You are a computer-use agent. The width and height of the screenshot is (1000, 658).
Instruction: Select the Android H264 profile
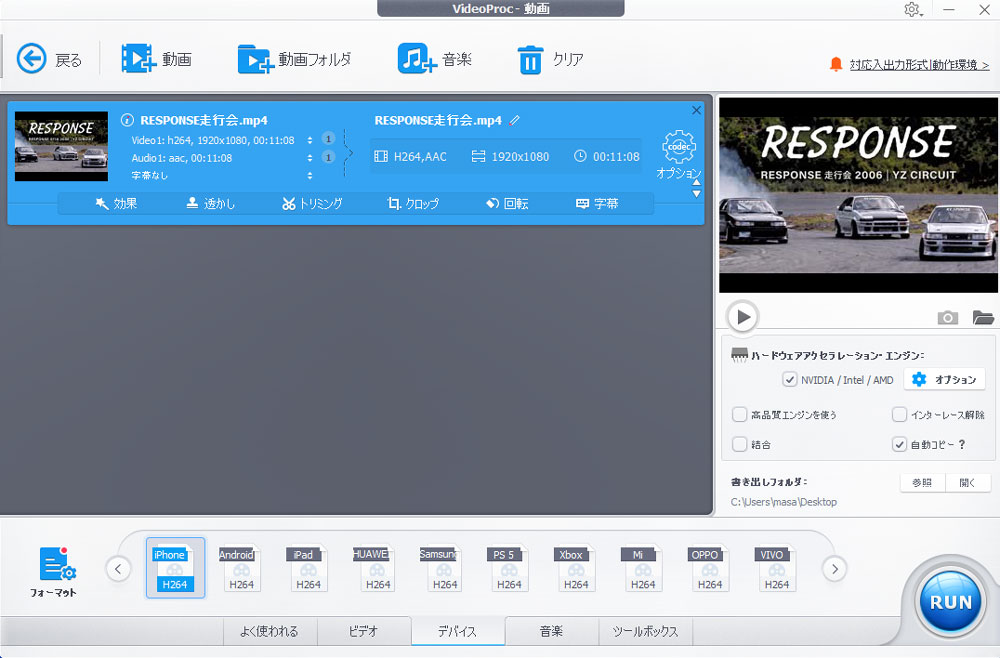pos(241,567)
